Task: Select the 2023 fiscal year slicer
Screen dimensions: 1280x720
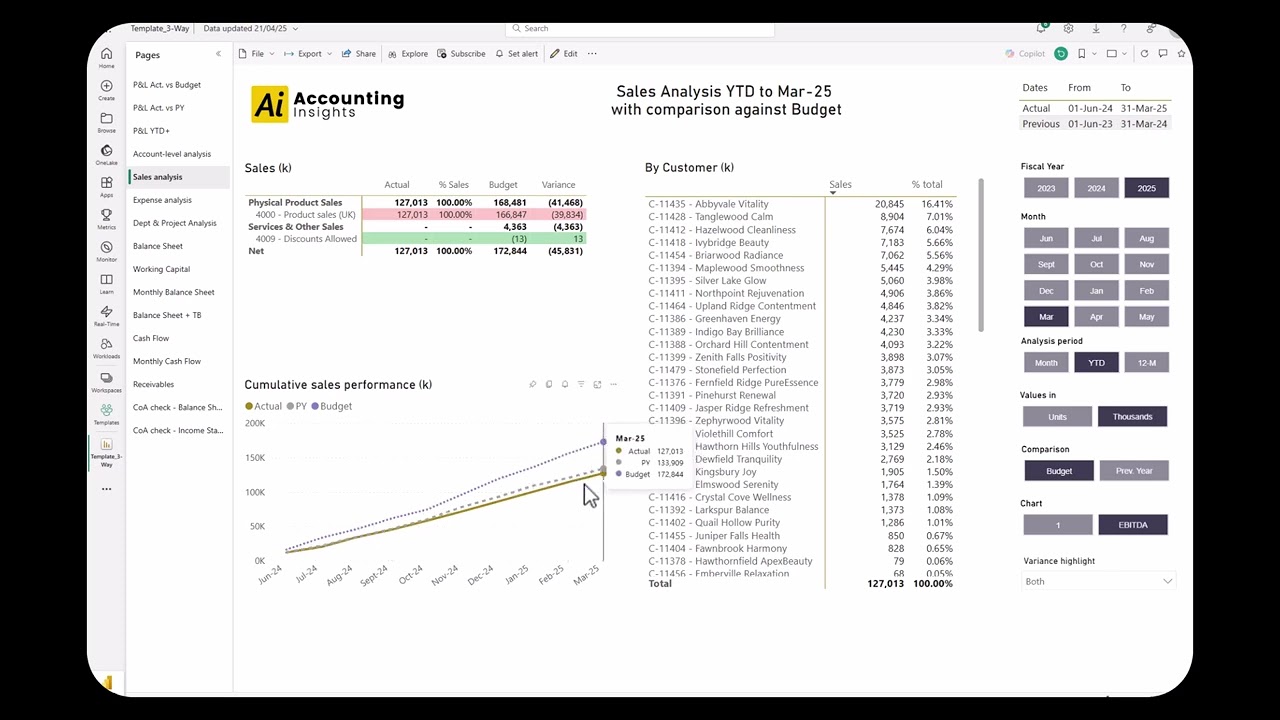Action: tap(1046, 188)
